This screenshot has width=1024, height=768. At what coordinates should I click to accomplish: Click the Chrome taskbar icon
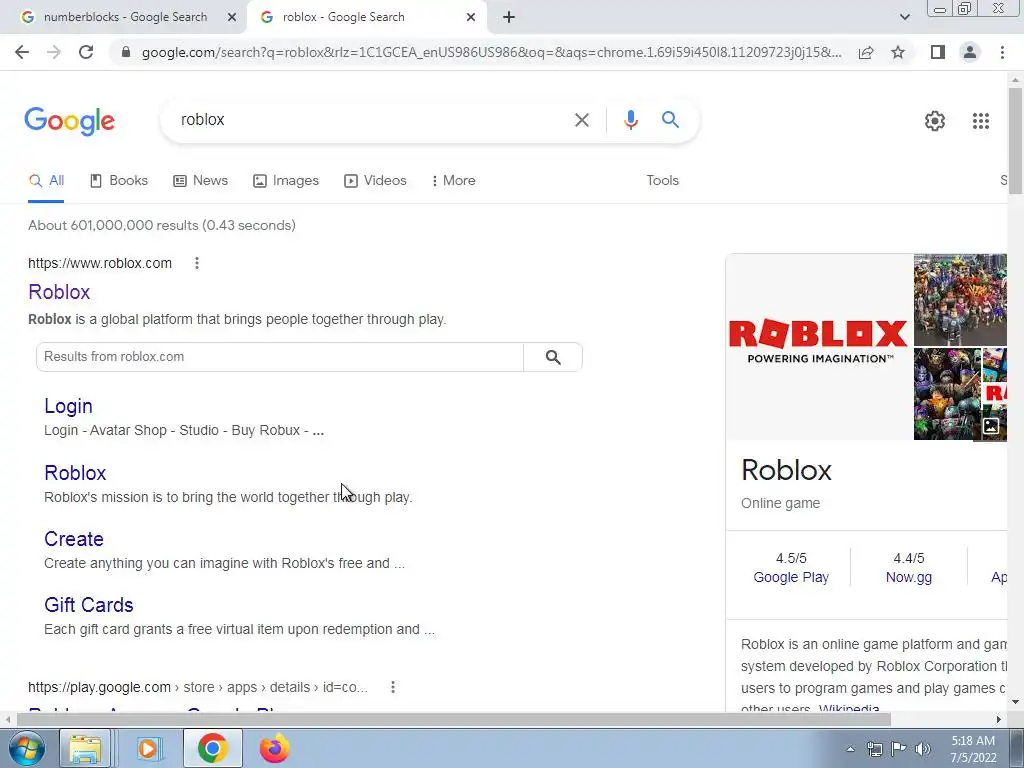(212, 748)
